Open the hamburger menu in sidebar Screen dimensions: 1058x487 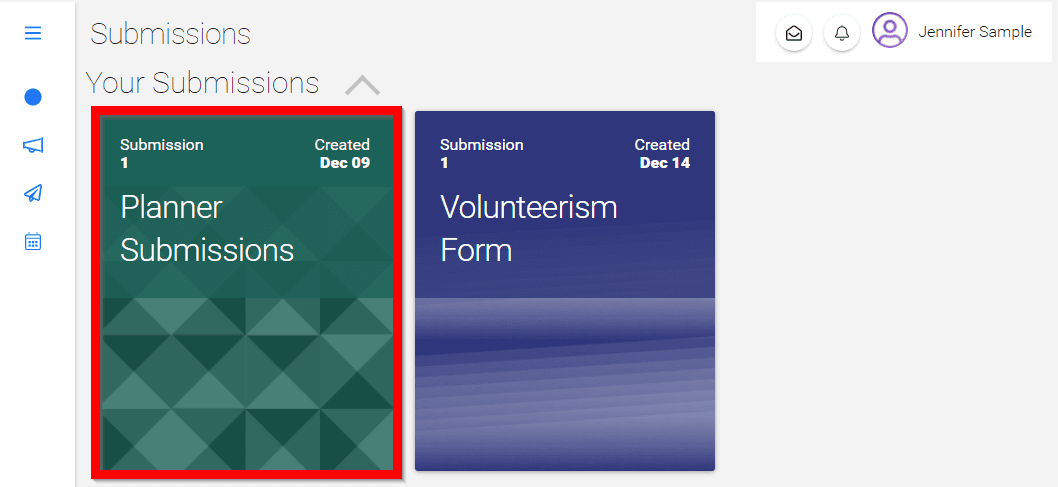(32, 32)
